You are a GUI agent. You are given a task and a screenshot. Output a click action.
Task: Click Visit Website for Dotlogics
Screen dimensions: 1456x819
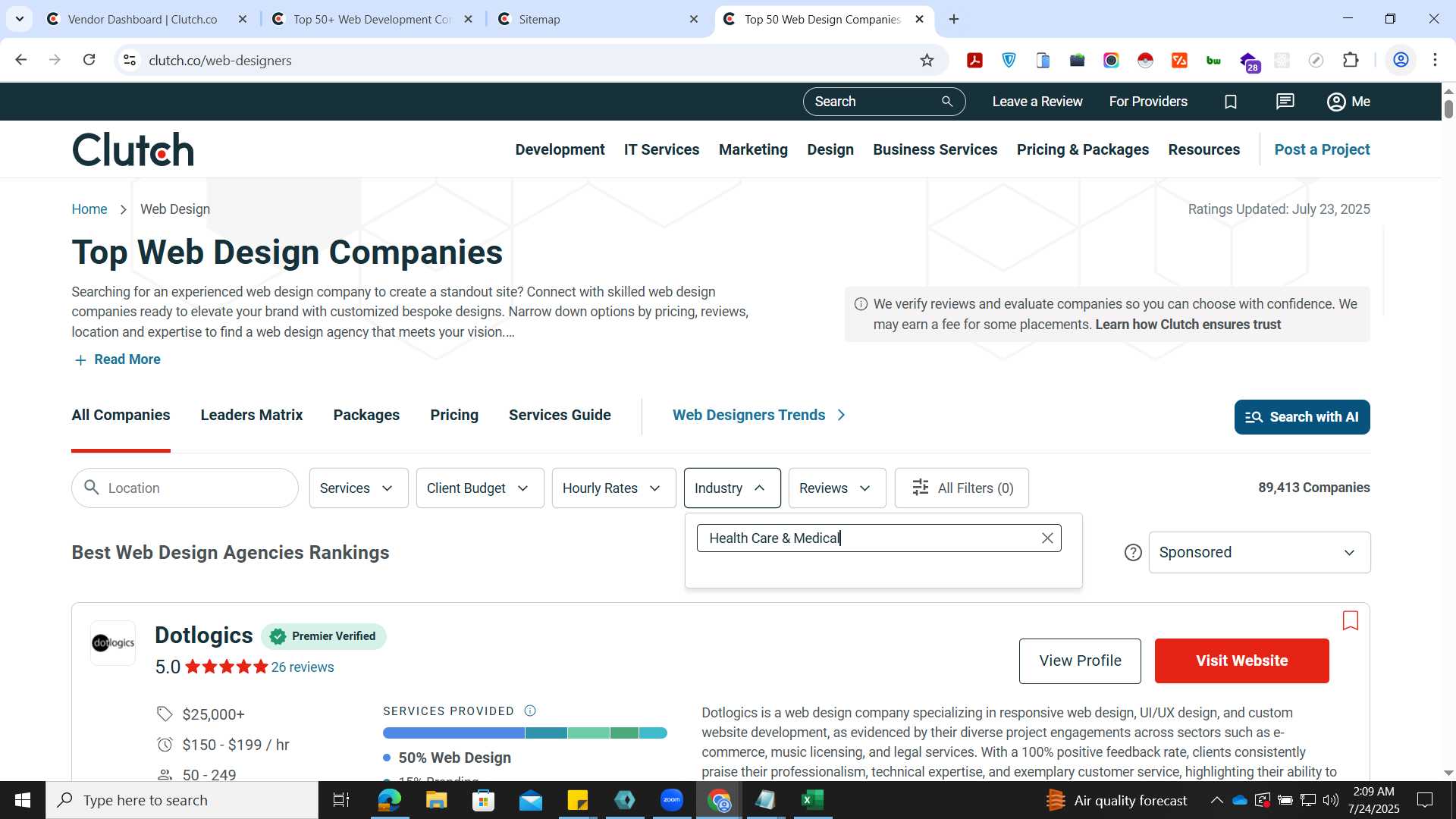[x=1241, y=661]
